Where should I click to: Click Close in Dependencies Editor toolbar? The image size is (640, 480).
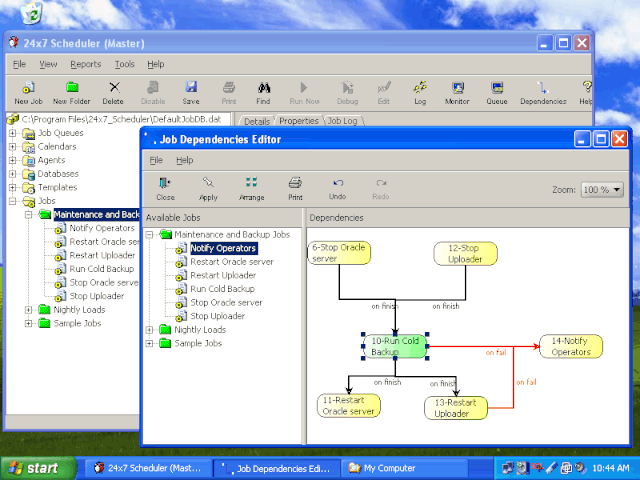tap(165, 189)
